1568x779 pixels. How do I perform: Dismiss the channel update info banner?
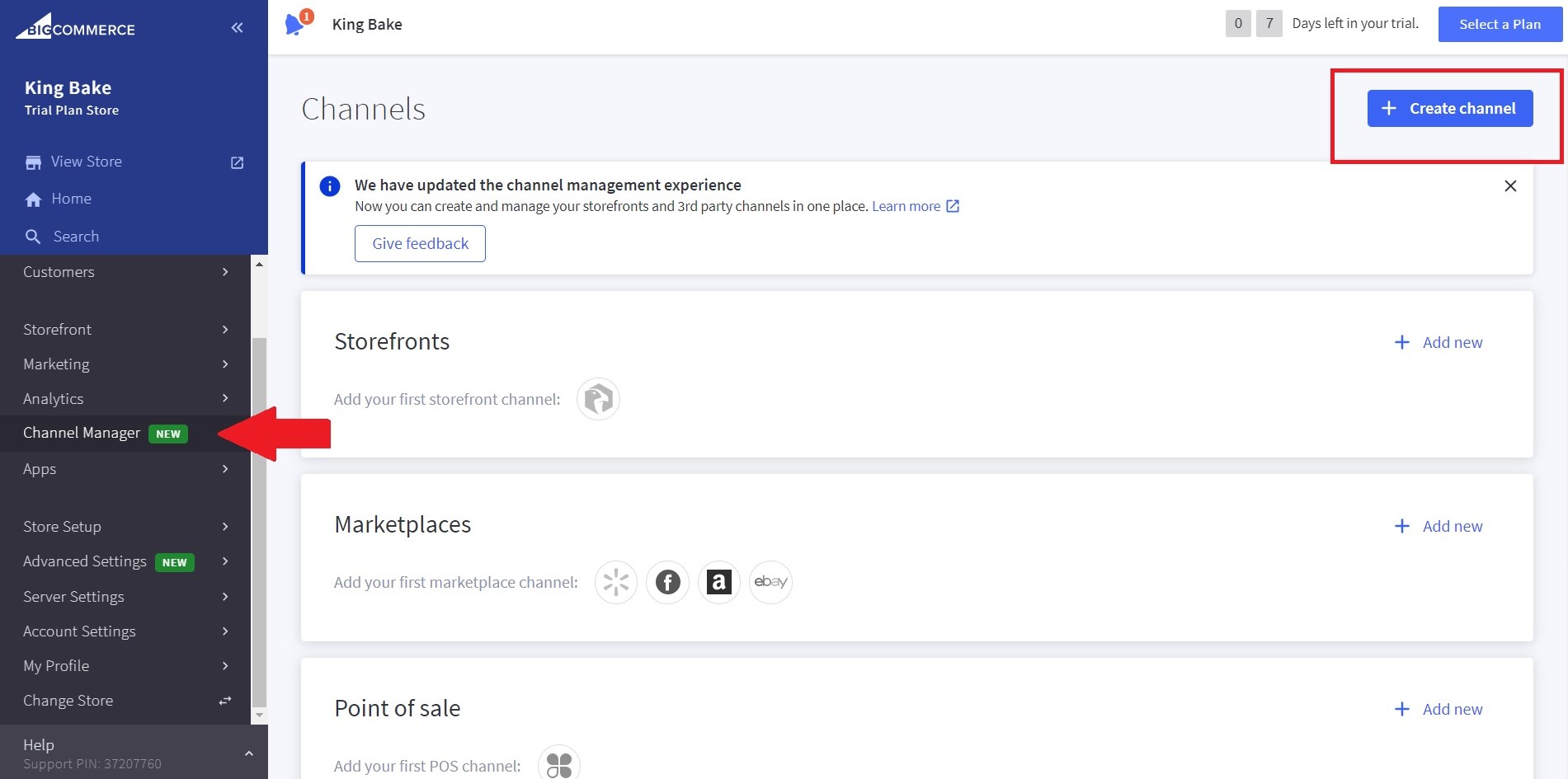point(1510,186)
